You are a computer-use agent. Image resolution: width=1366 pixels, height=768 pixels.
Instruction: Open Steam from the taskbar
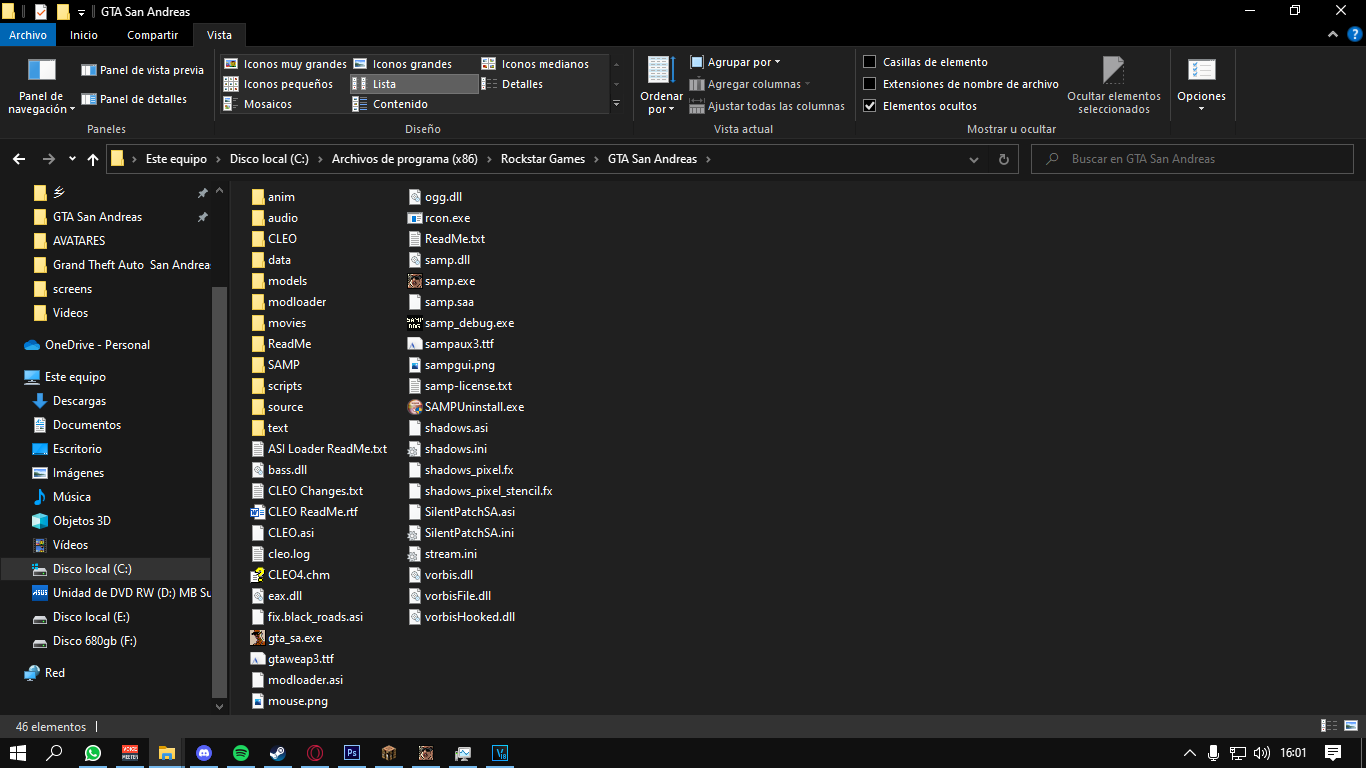[278, 753]
